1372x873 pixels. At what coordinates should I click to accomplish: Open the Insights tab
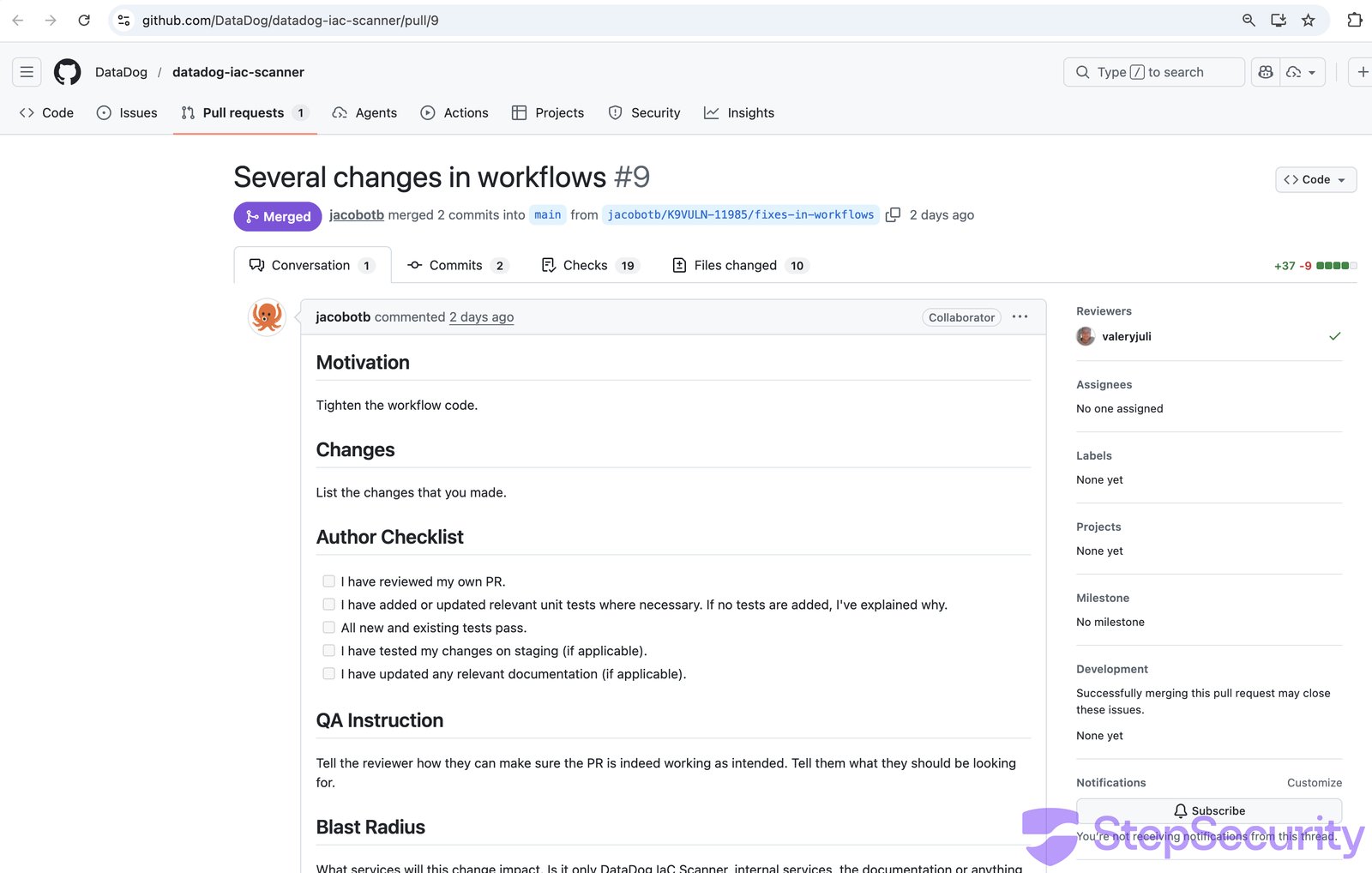pos(739,112)
